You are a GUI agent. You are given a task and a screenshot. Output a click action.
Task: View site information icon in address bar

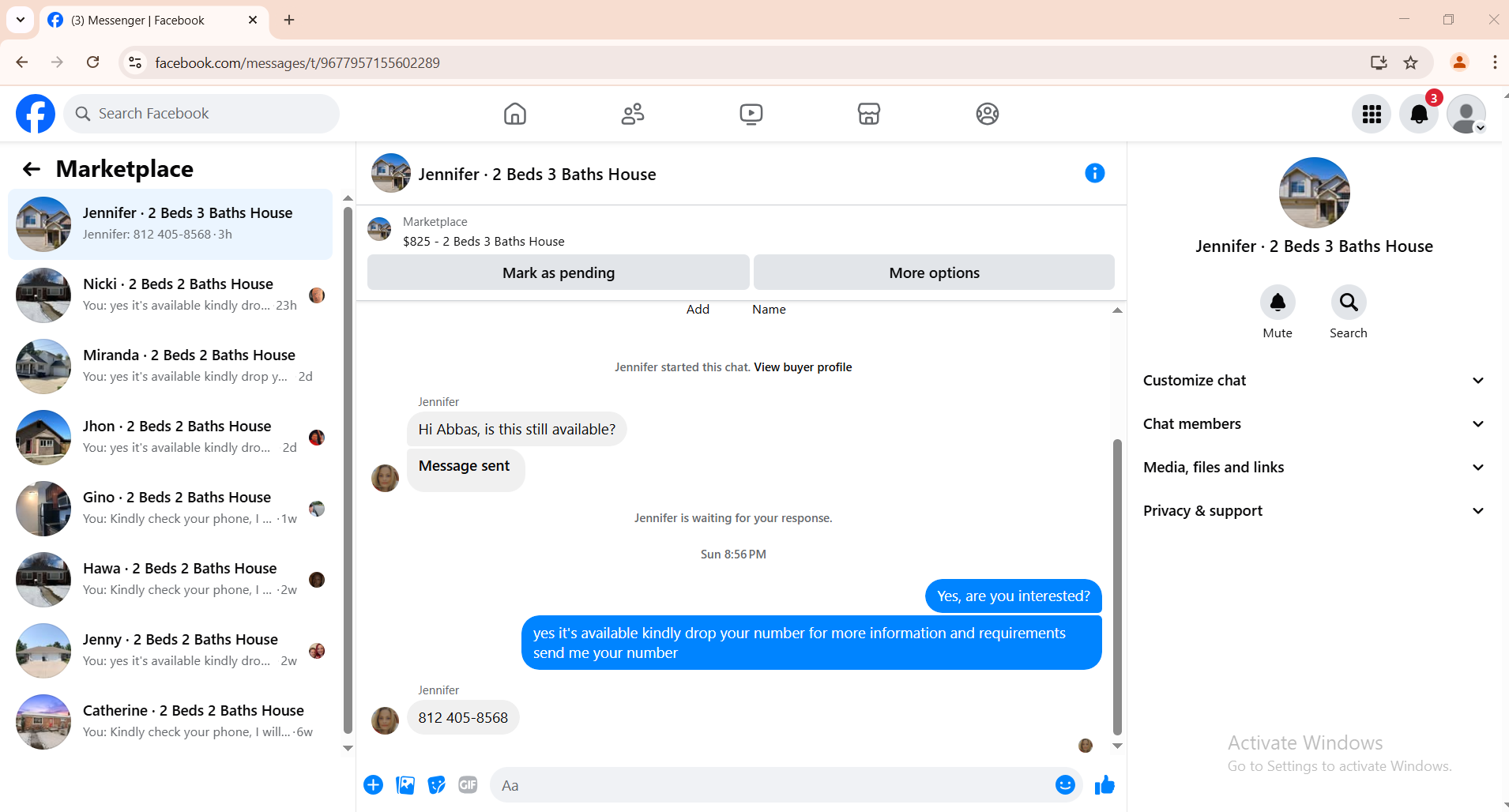coord(136,62)
